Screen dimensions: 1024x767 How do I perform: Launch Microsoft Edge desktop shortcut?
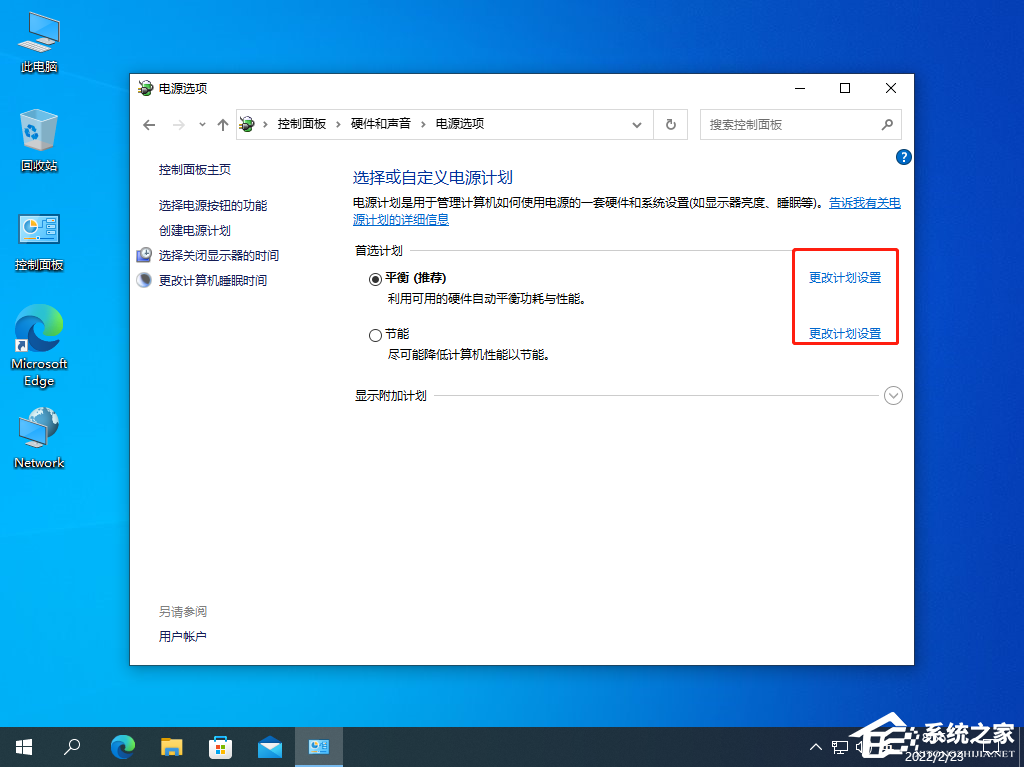point(39,346)
